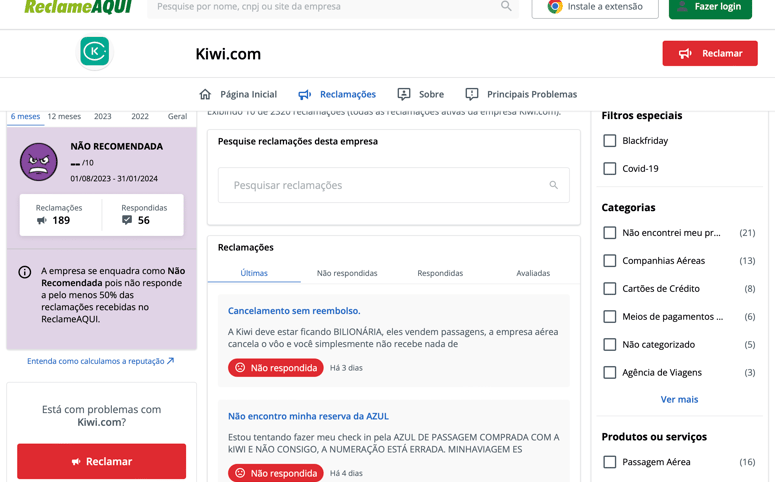Image resolution: width=775 pixels, height=482 pixels.
Task: Click the megaphone icon in the sidebar Reclamar button
Action: [76, 461]
